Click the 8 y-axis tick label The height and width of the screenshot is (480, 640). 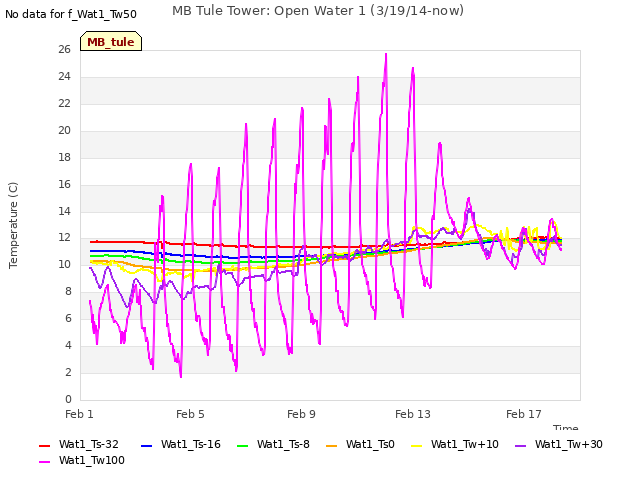click(68, 291)
